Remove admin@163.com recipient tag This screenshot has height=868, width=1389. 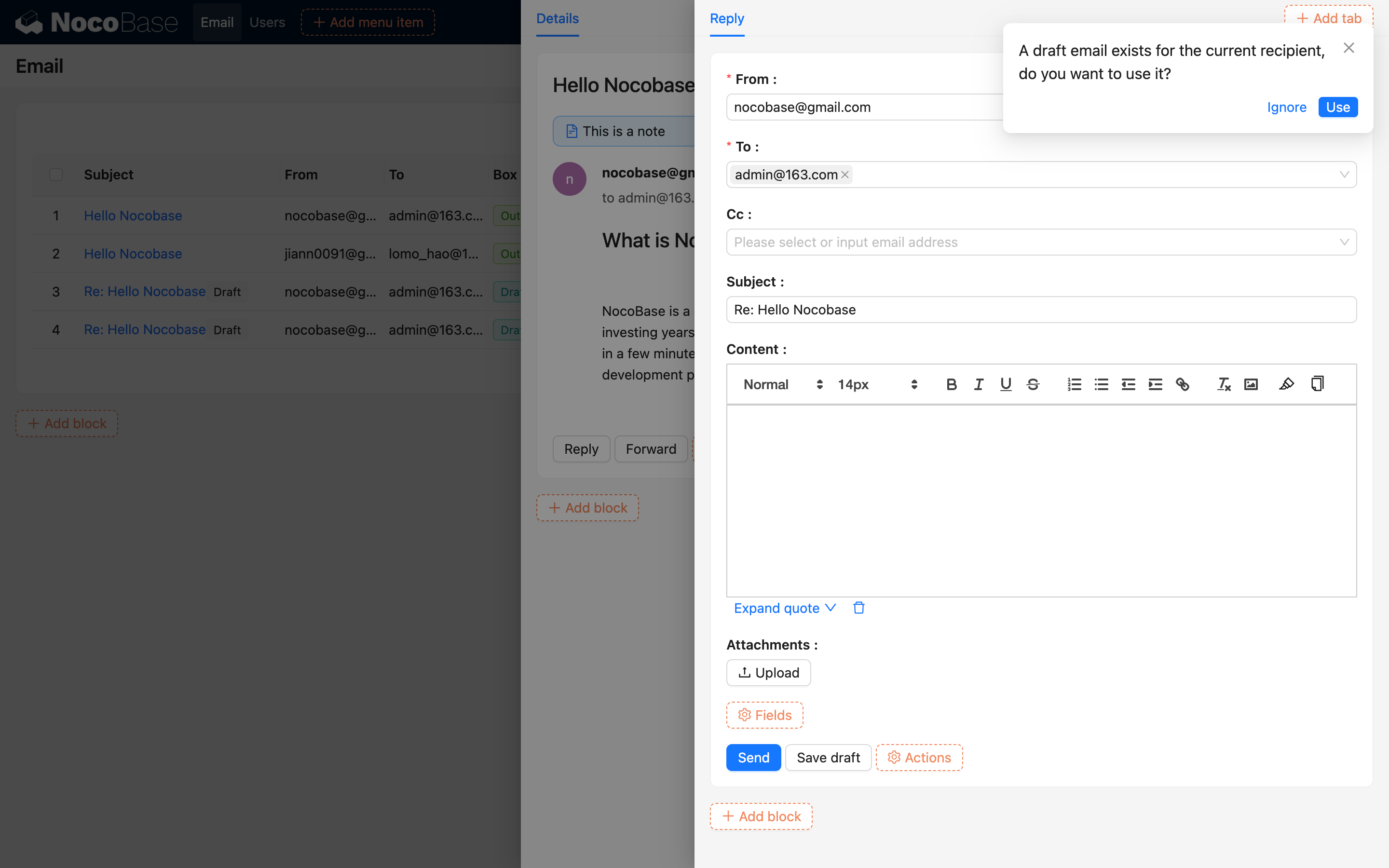tap(845, 175)
